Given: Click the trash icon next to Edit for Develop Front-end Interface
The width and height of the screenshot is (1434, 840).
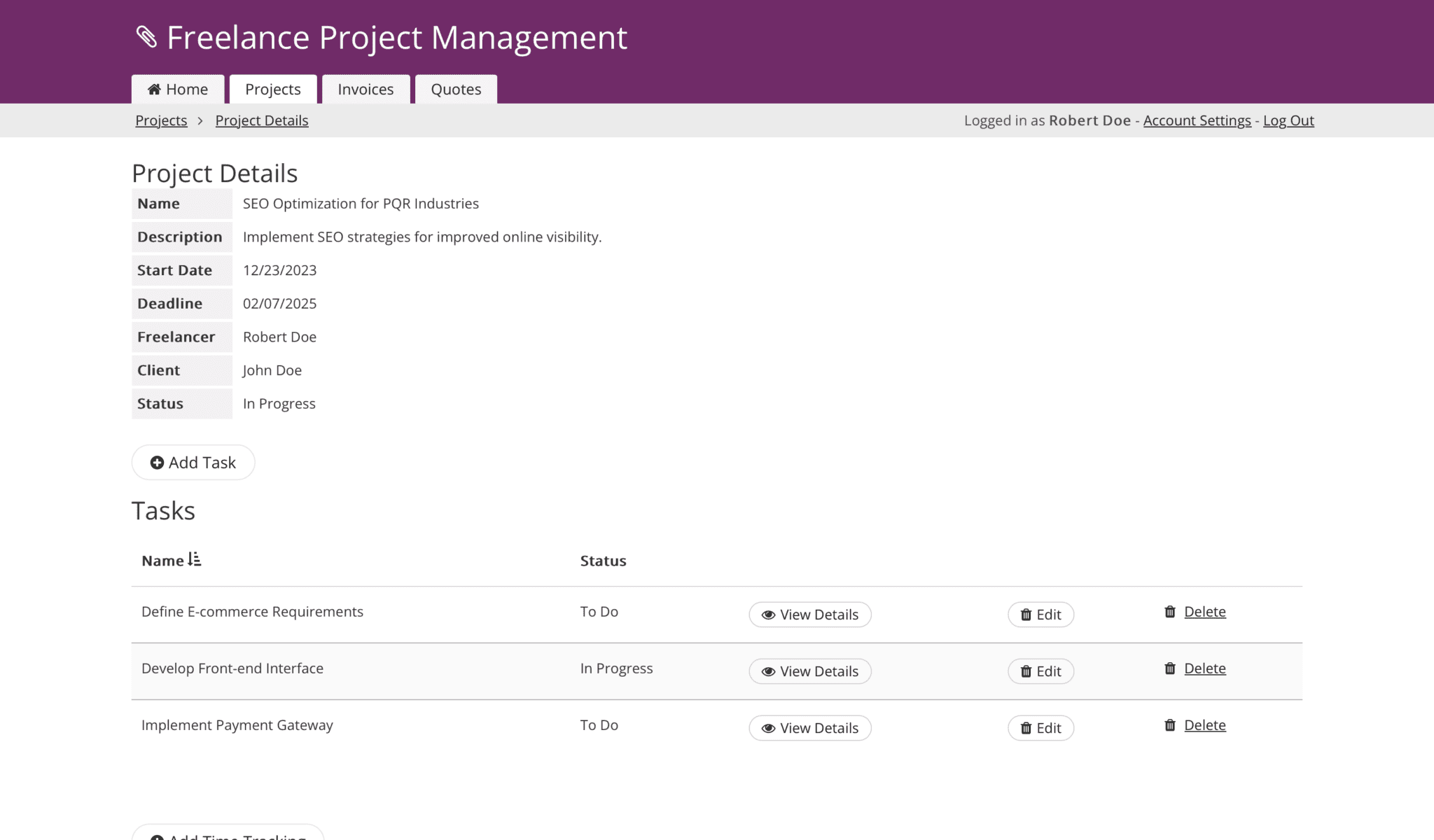Looking at the screenshot, I should tap(1025, 671).
